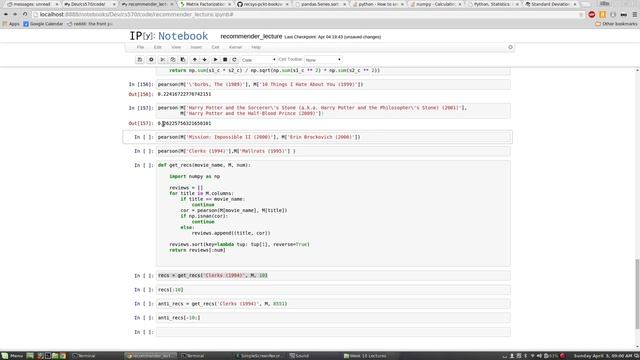640x360 pixels.
Task: Switch to SimpleScreenRecorder taskbar window
Action: (259, 356)
